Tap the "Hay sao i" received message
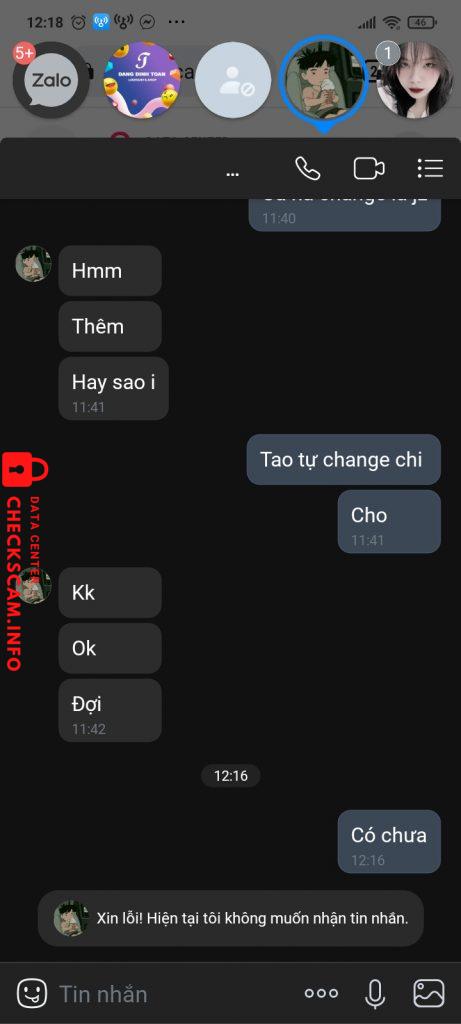Viewport: 461px width, 1024px height. click(114, 388)
